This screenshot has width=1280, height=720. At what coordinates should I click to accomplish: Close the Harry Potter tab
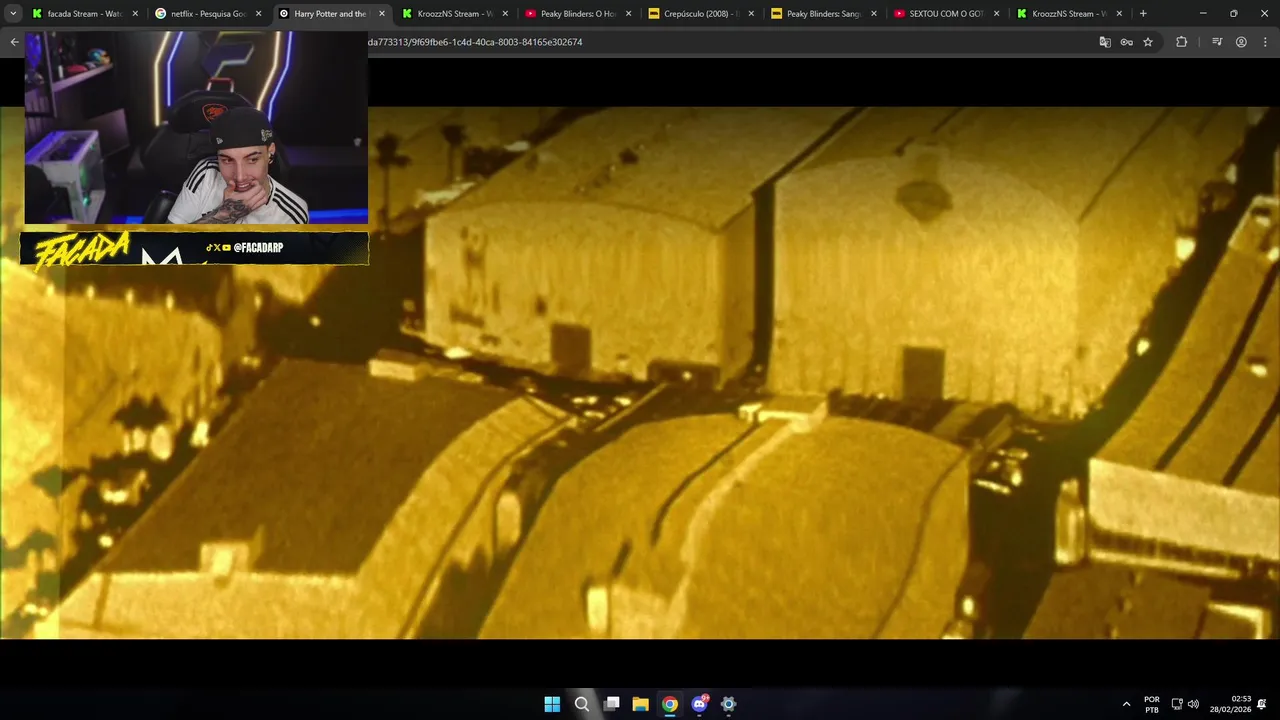tap(381, 14)
